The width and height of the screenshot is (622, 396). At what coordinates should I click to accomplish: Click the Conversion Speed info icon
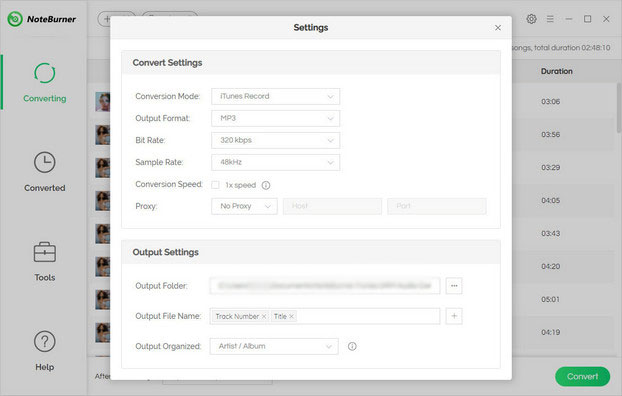266,185
